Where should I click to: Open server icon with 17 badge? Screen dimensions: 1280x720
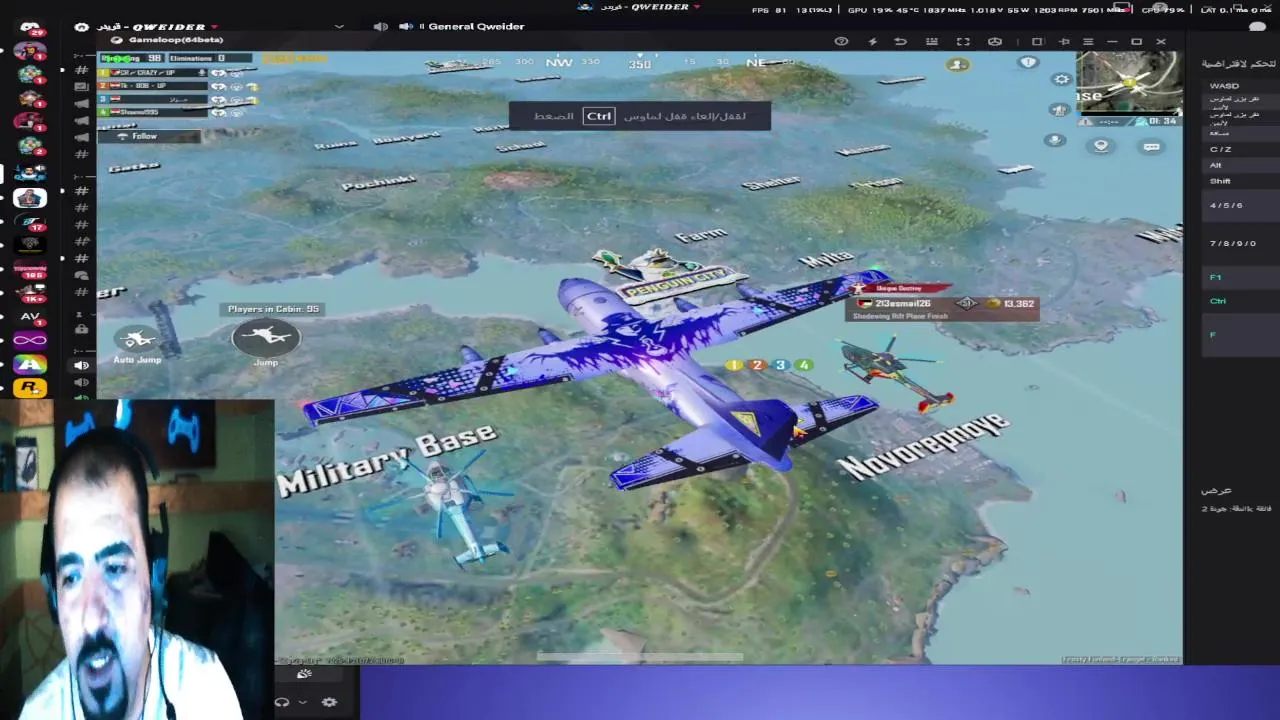tap(30, 221)
